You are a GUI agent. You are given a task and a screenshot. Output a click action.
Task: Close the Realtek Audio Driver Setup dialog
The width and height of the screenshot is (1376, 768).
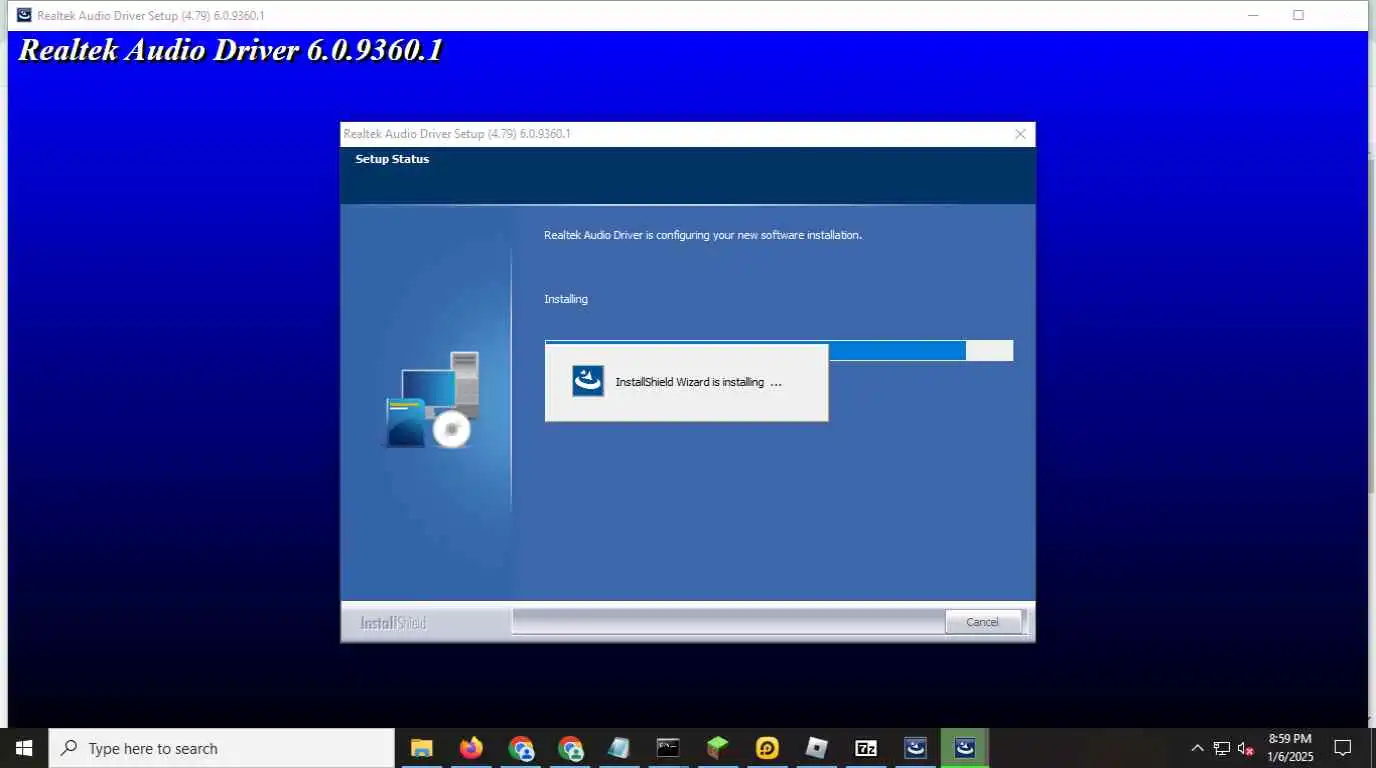(x=1020, y=134)
